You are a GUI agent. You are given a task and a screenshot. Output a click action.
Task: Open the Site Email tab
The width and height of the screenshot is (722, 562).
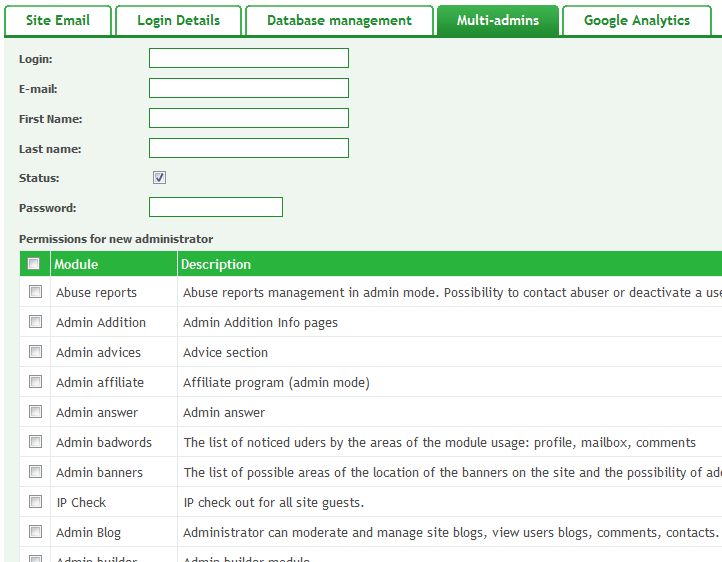tap(58, 21)
